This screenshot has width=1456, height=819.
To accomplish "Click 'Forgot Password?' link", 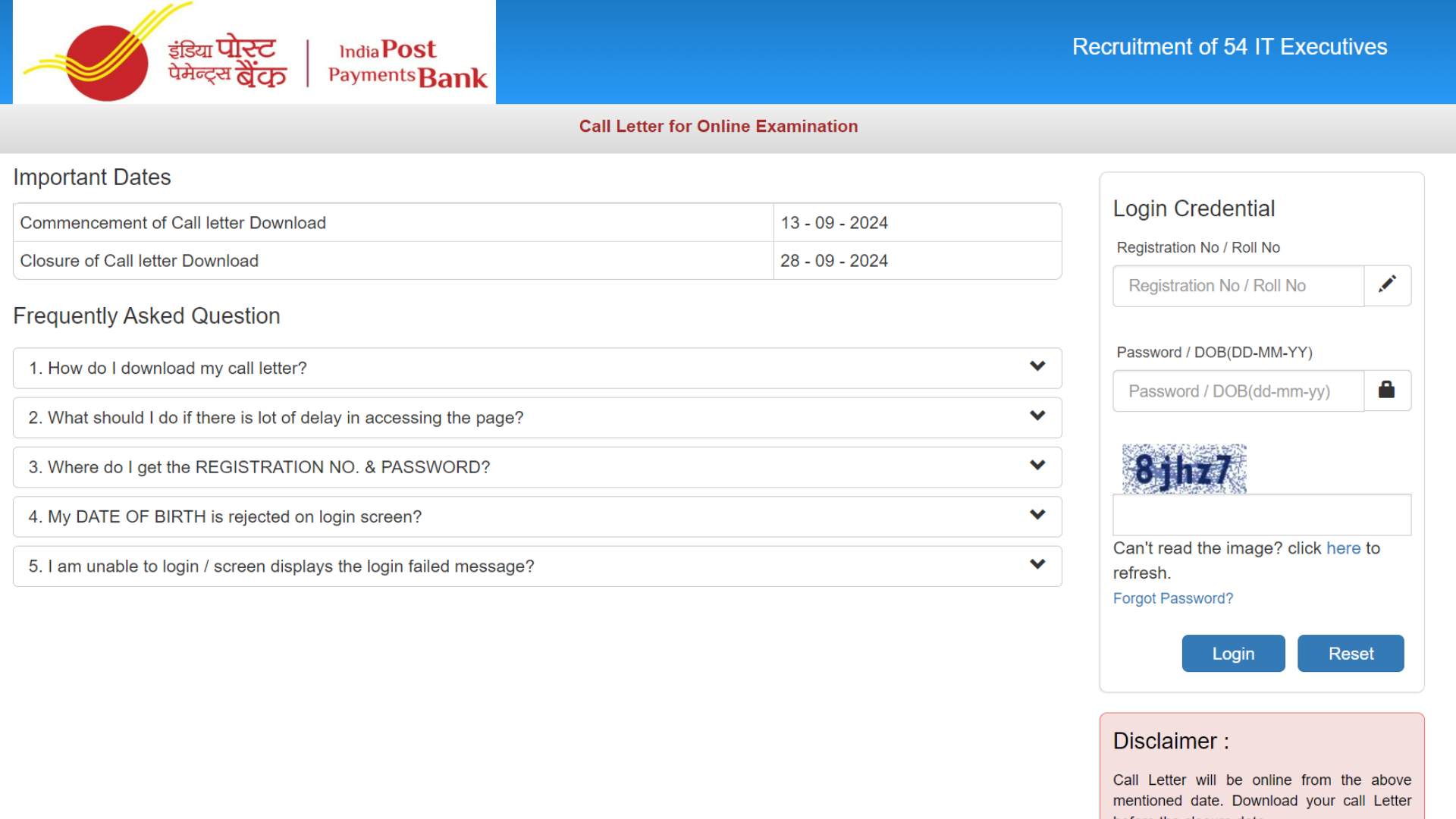I will coord(1172,598).
